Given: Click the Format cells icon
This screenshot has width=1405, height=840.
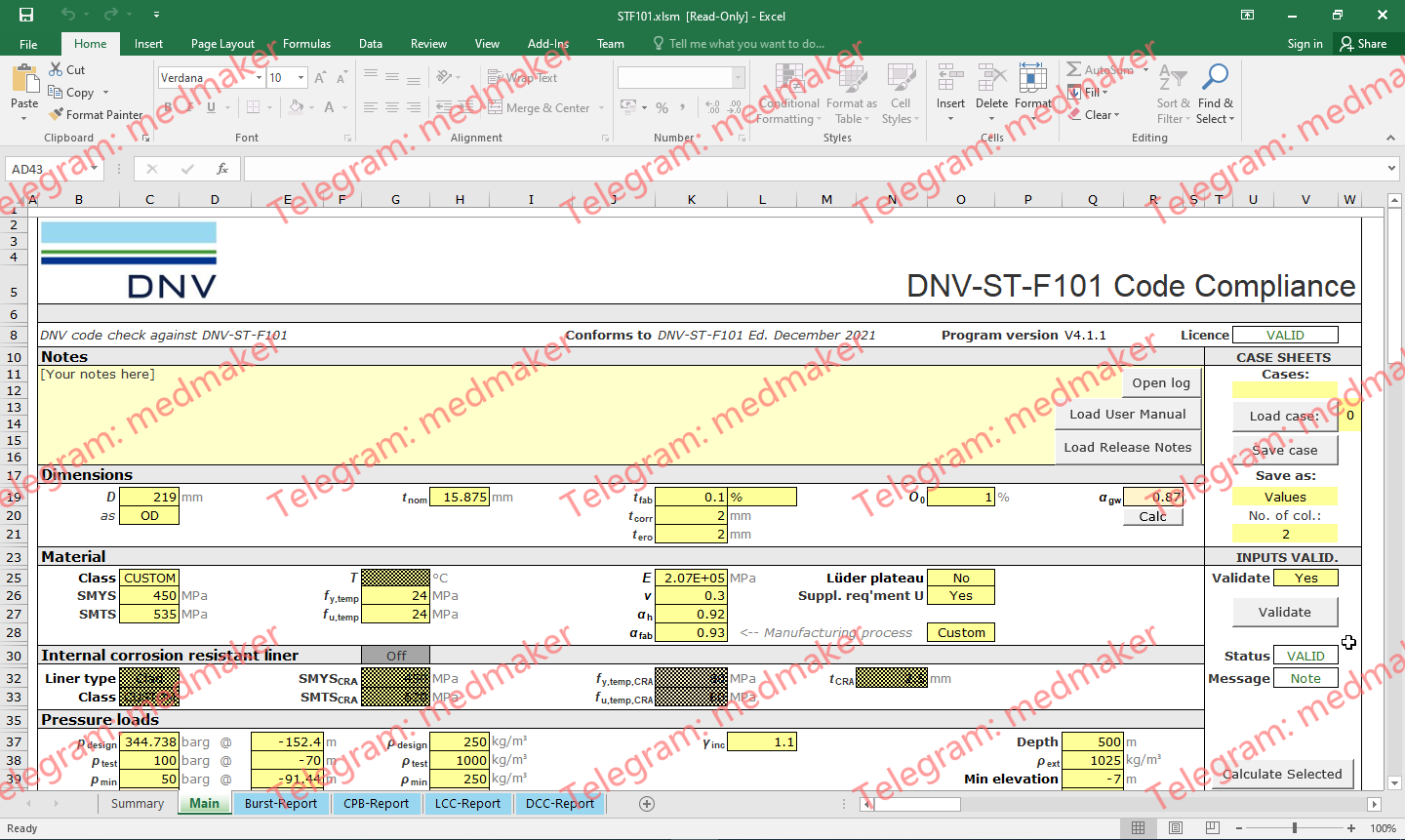Looking at the screenshot, I should pyautogui.click(x=1032, y=78).
